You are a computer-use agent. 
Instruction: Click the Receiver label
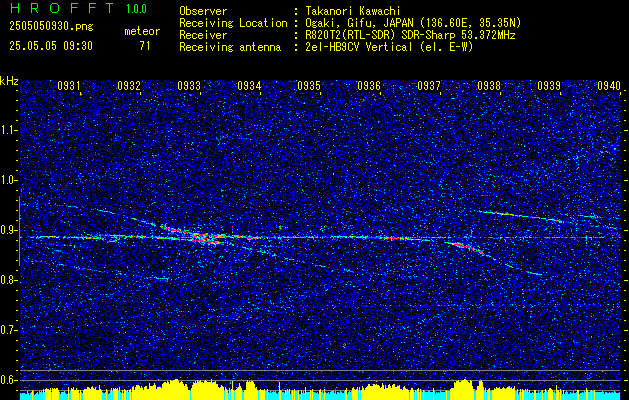203,35
